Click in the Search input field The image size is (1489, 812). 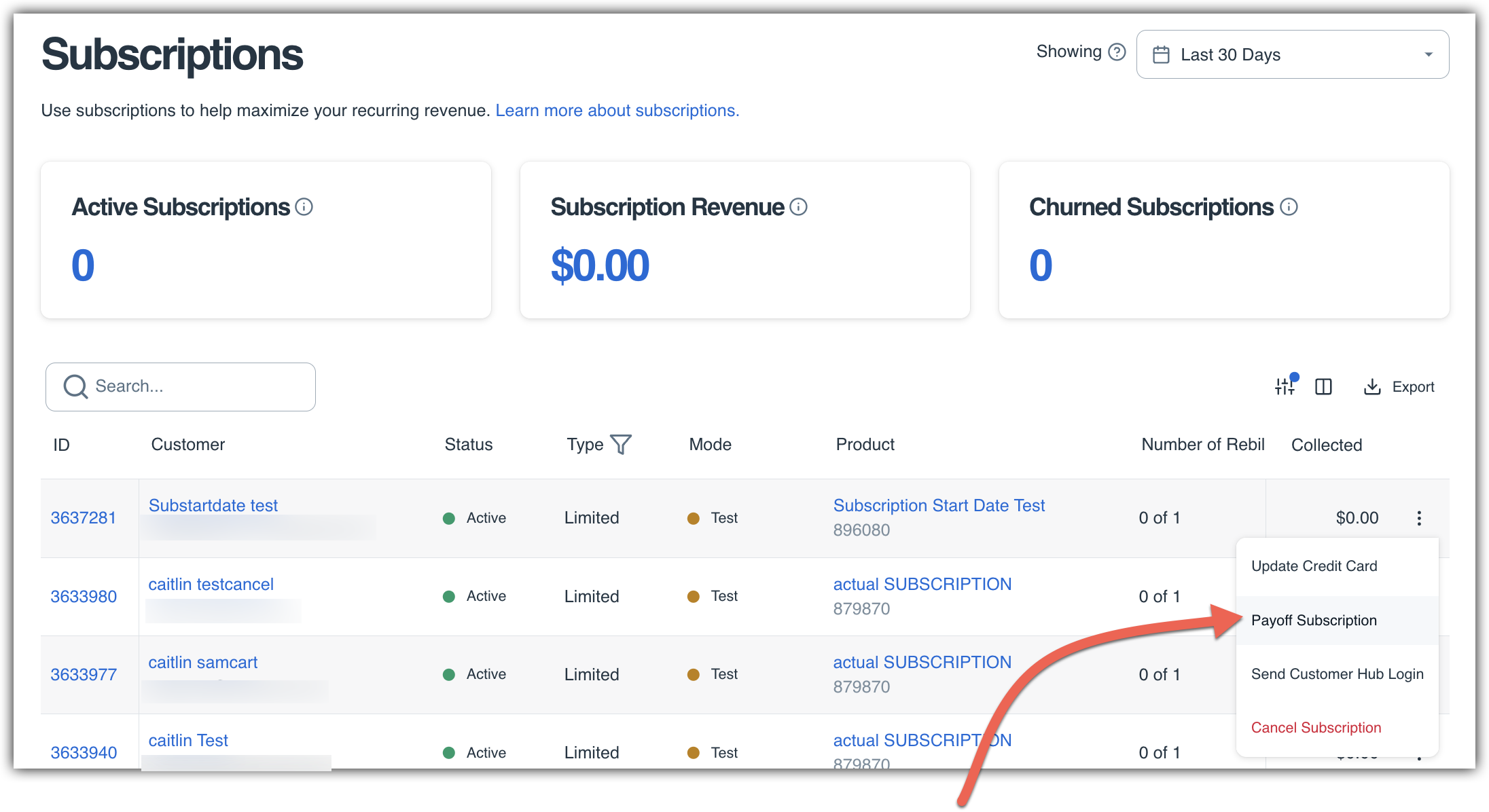pyautogui.click(x=197, y=386)
